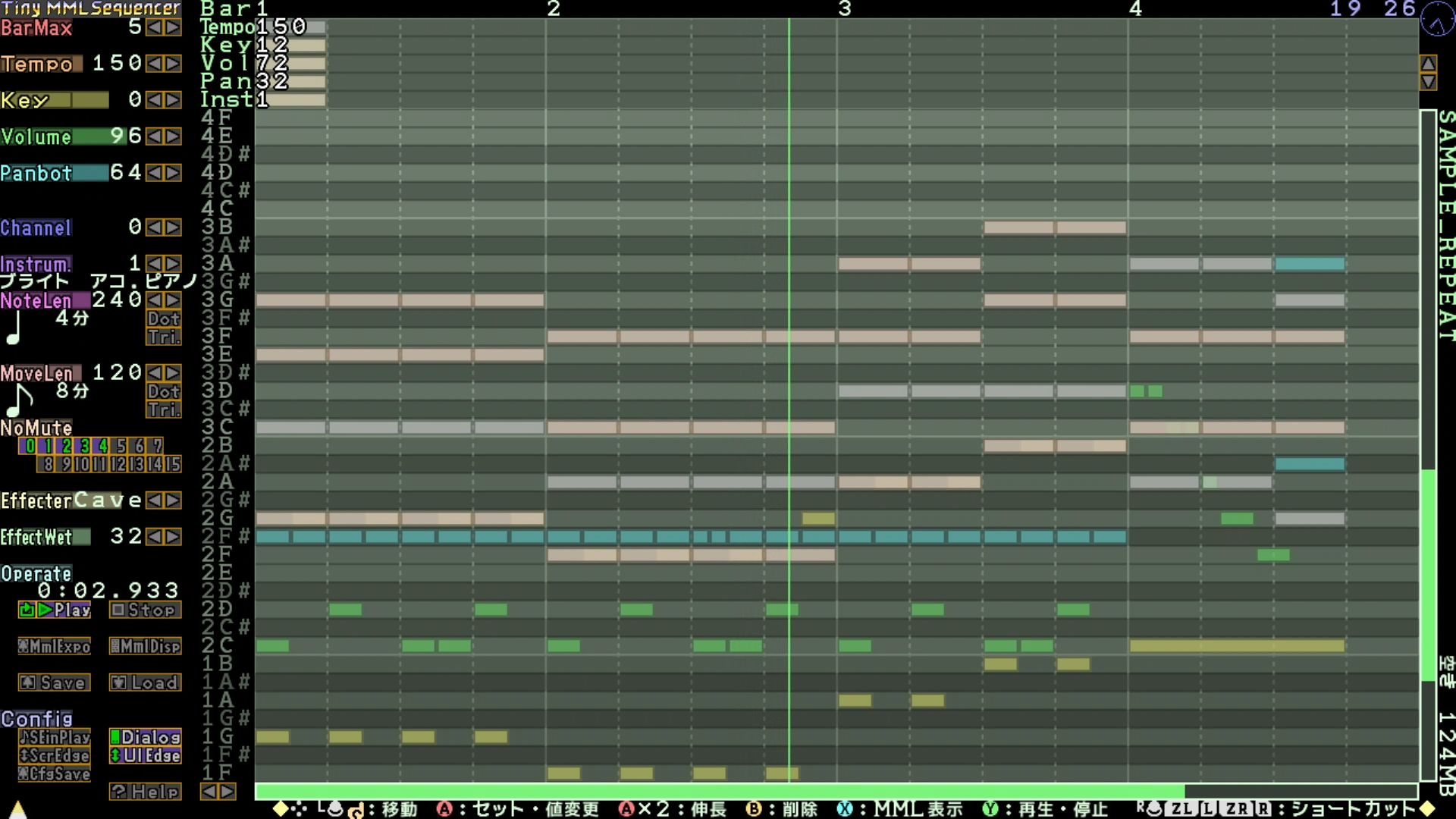Shorten NoteLen with the left arrow
1456x819 pixels.
tap(154, 300)
